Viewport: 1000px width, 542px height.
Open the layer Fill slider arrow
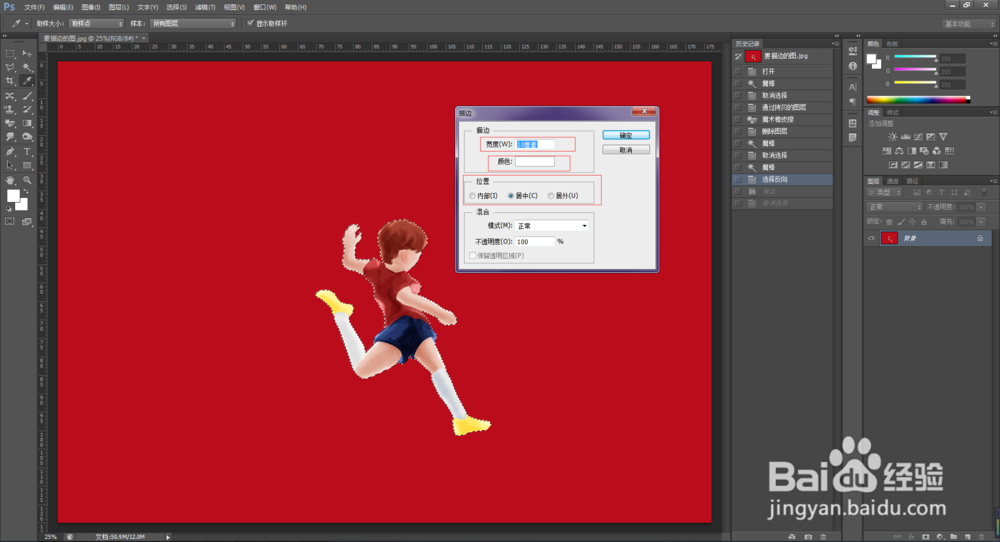(981, 222)
